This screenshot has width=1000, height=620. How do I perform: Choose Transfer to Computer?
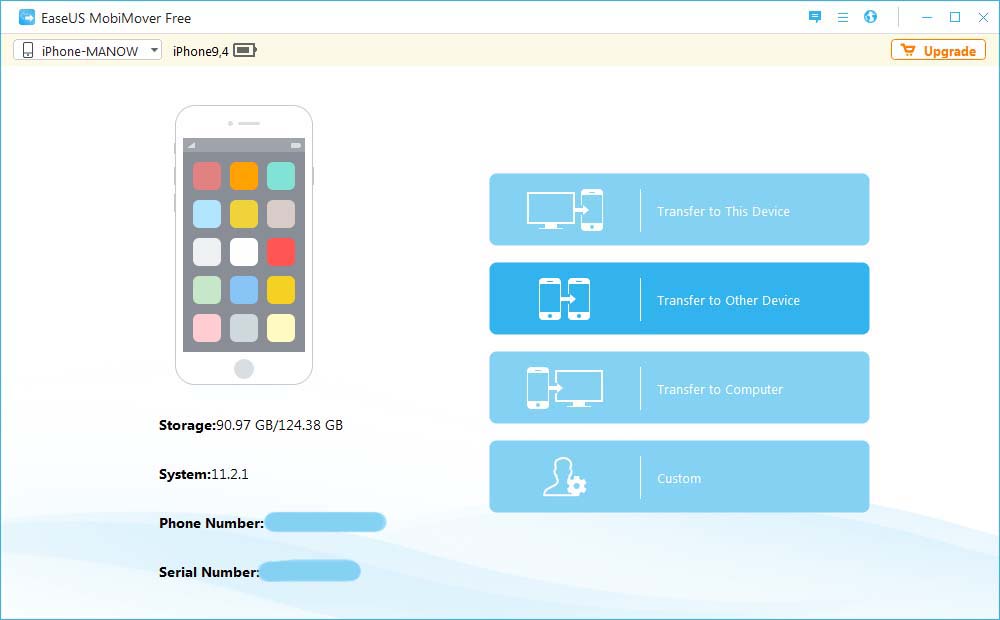point(718,388)
